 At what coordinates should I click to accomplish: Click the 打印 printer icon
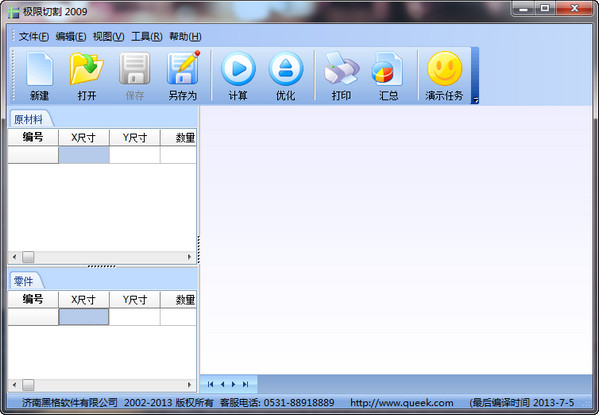pyautogui.click(x=341, y=76)
